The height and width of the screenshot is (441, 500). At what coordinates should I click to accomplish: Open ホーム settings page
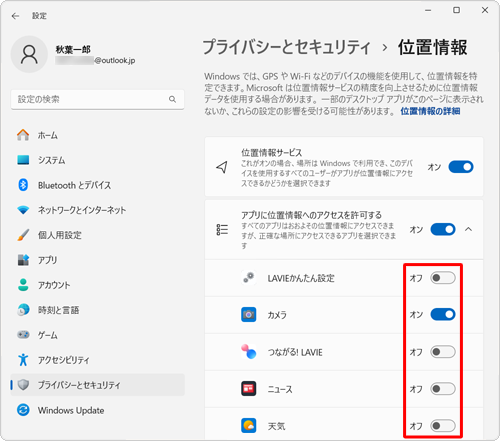tap(97, 135)
